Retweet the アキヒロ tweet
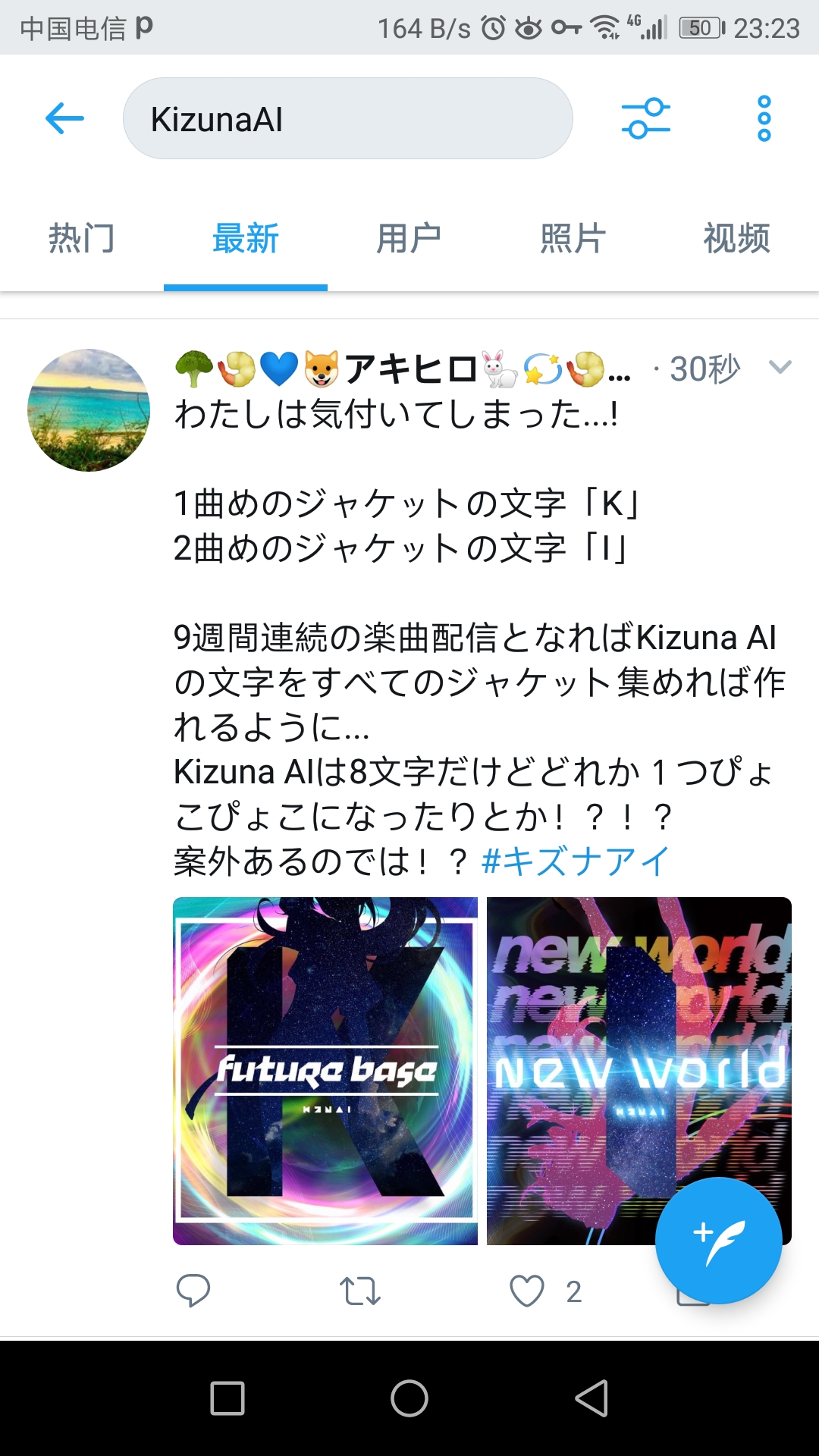Viewport: 819px width, 1456px height. [359, 1291]
